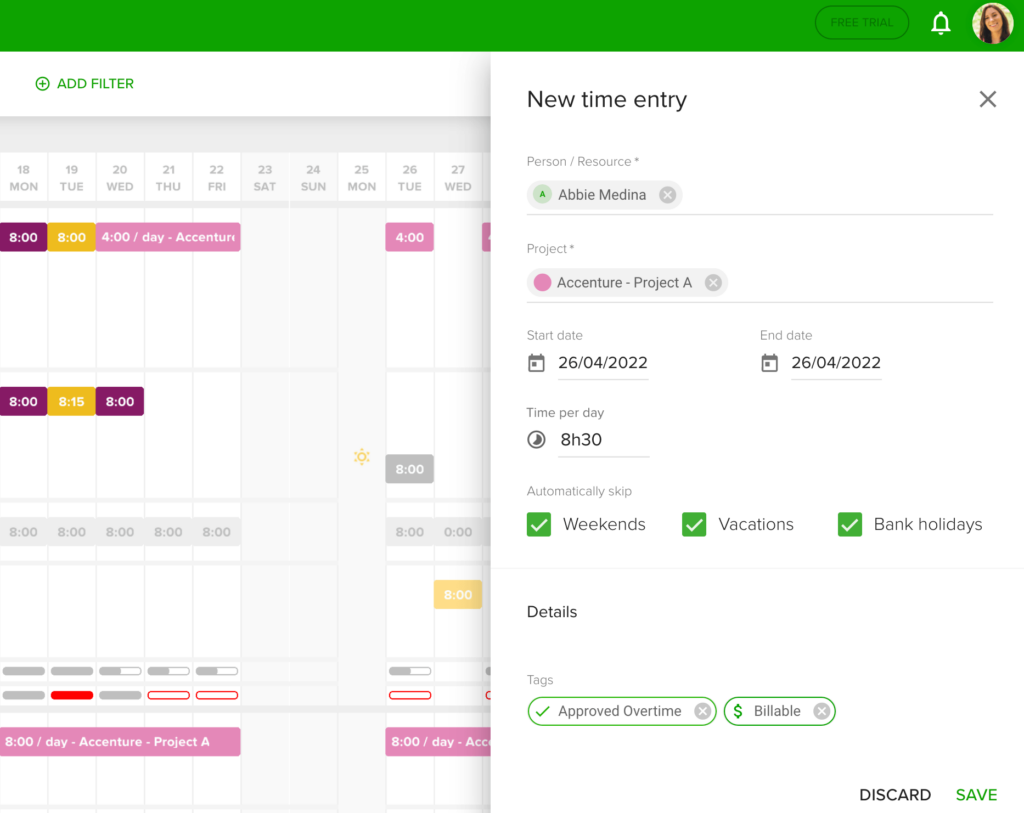1024x813 pixels.
Task: Click the sun icon on the schedule grid
Action: 361,457
